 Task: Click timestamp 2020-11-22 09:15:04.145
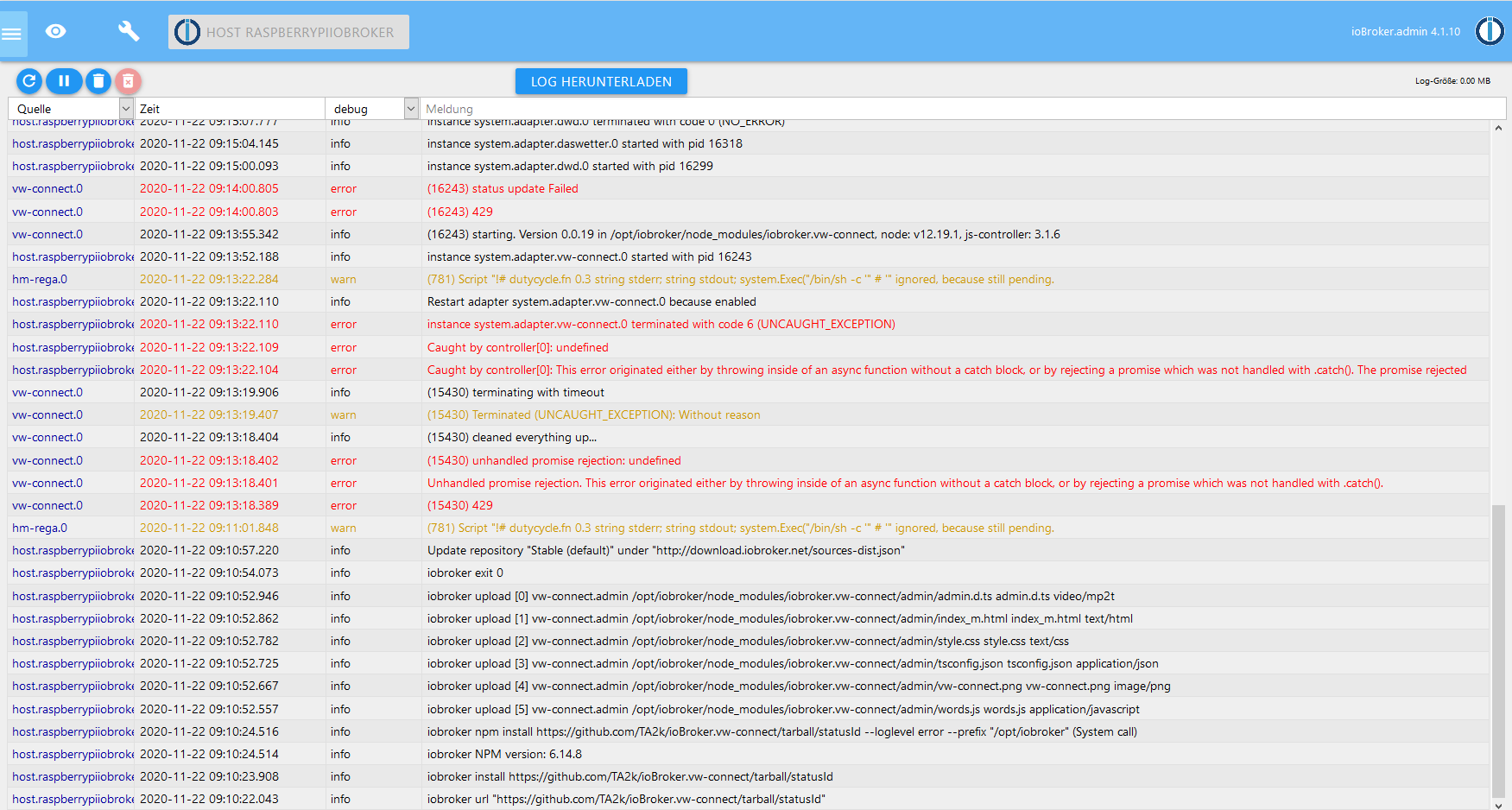[x=209, y=143]
